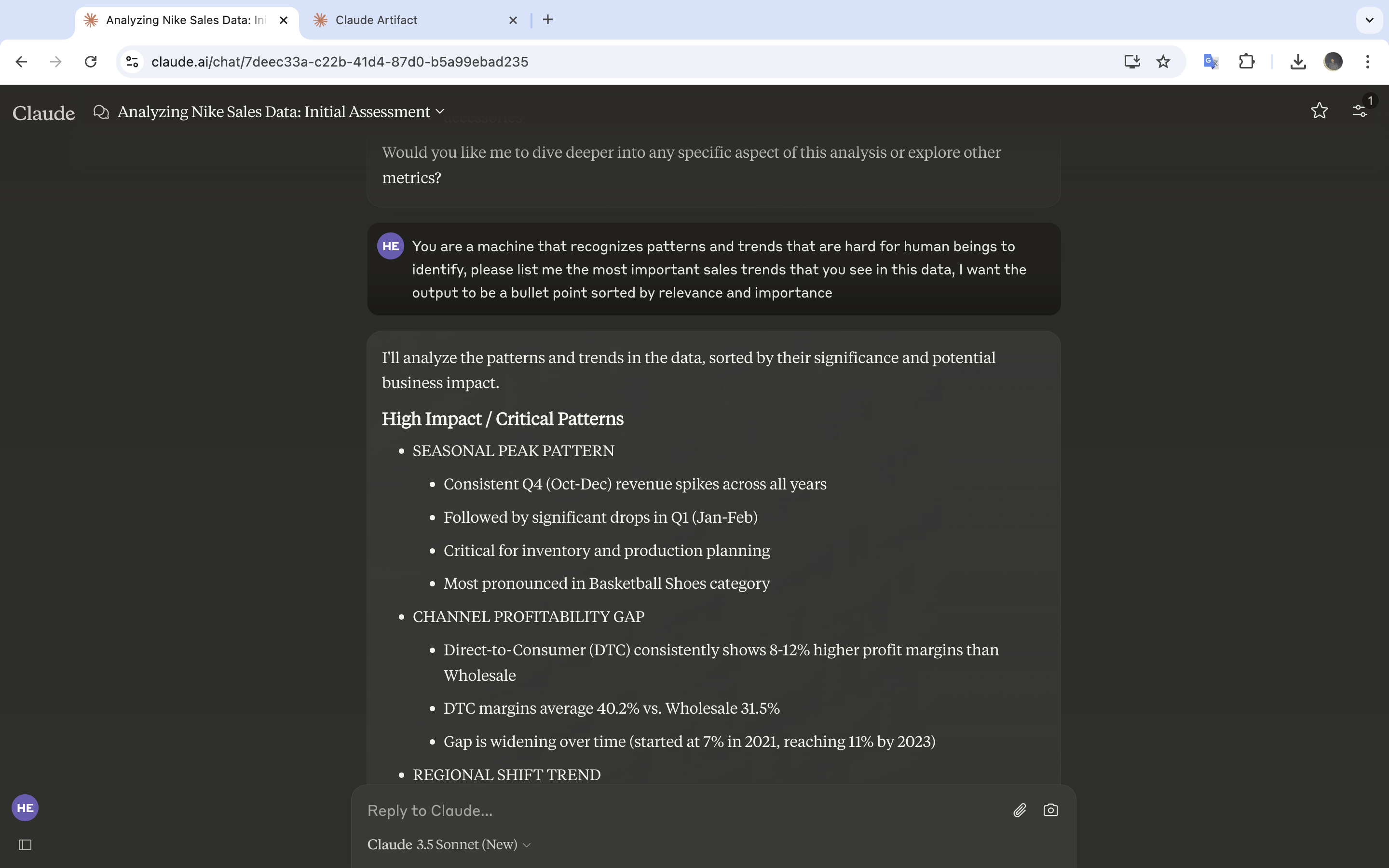The width and height of the screenshot is (1389, 868).
Task: Switch to the Claude Artifact tab
Action: pyautogui.click(x=402, y=20)
